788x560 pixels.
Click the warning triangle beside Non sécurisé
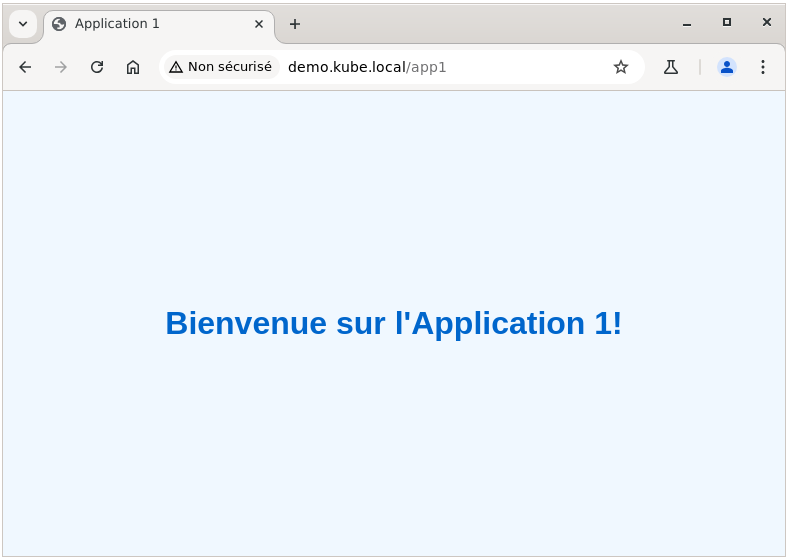[x=176, y=67]
